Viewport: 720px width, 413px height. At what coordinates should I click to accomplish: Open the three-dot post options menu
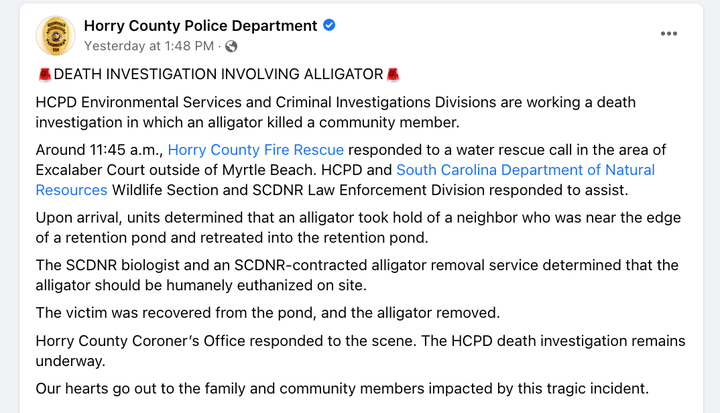pyautogui.click(x=669, y=34)
